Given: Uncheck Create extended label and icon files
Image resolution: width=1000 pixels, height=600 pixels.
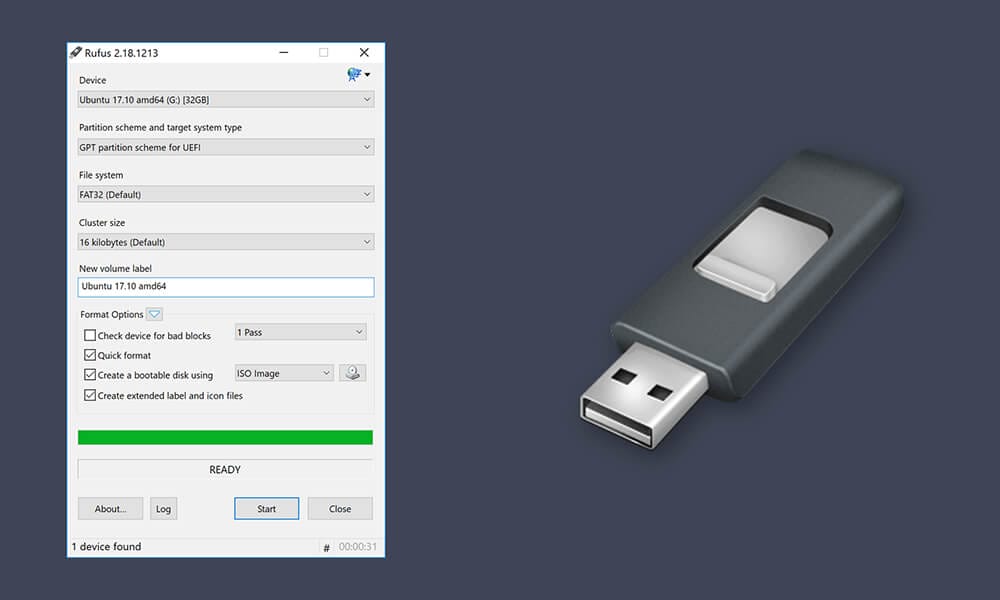Looking at the screenshot, I should pyautogui.click(x=89, y=395).
